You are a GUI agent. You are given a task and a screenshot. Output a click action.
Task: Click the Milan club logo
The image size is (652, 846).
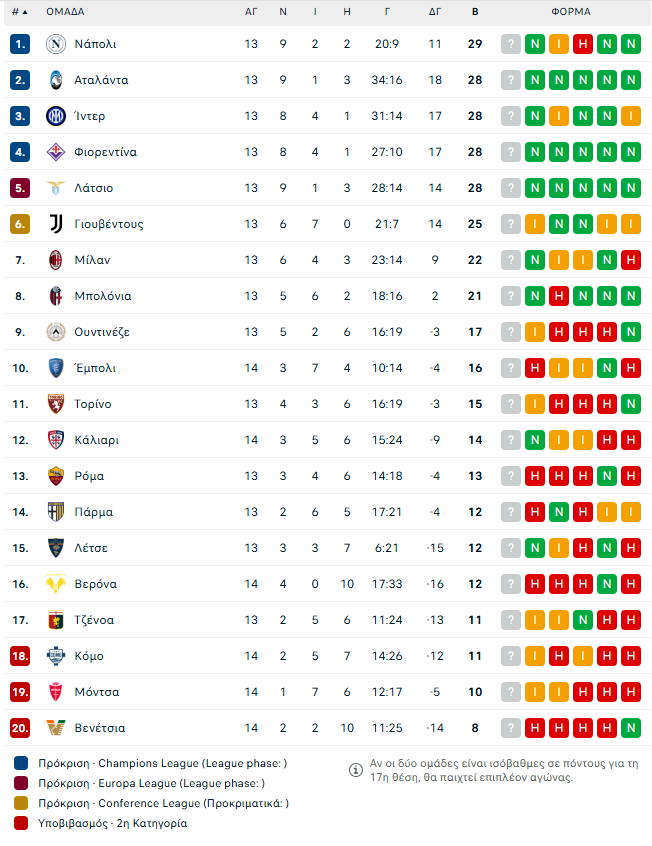pos(56,260)
